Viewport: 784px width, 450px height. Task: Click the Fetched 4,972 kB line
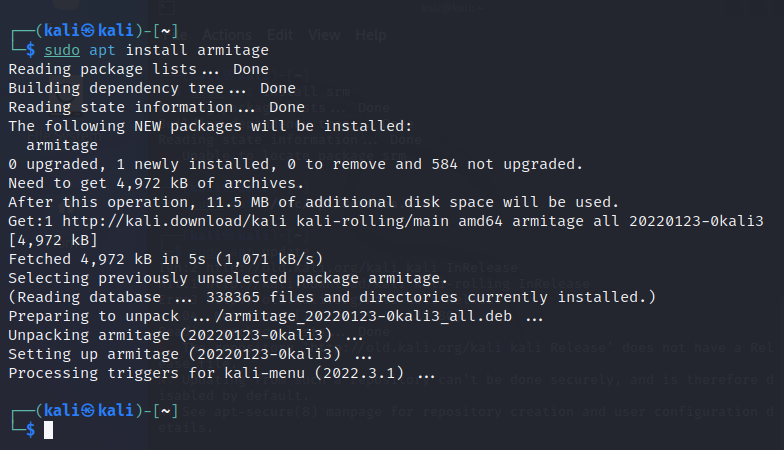point(166,259)
